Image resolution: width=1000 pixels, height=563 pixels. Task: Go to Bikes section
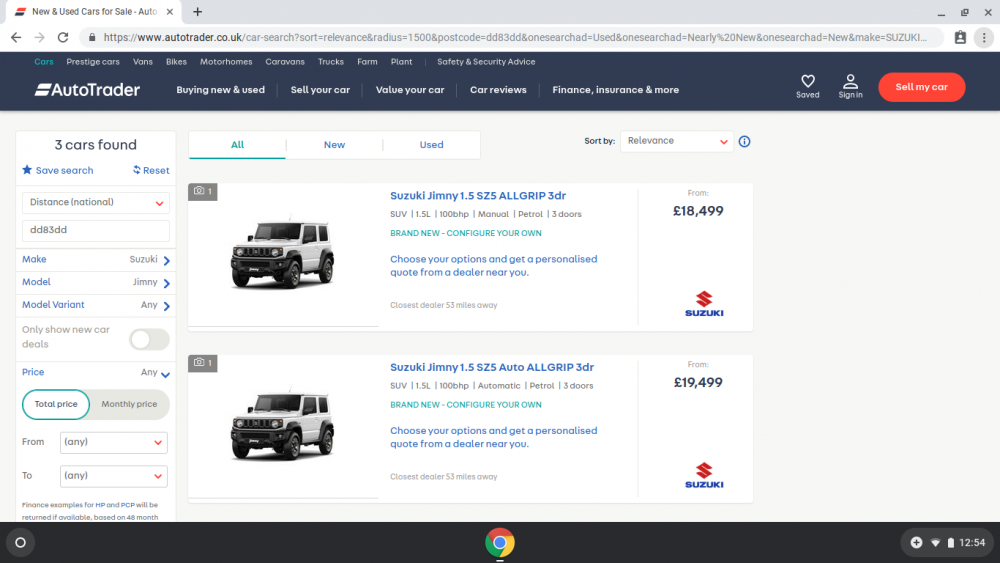pyautogui.click(x=176, y=62)
